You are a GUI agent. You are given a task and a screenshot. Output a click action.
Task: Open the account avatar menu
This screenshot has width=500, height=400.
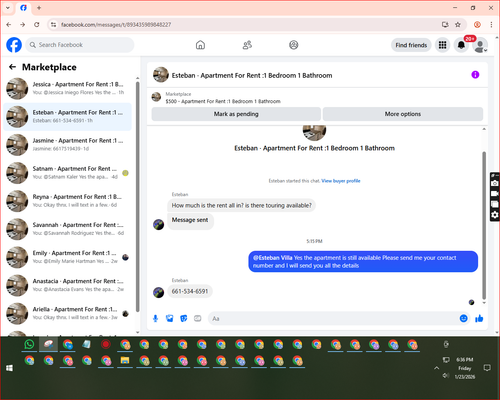(480, 45)
